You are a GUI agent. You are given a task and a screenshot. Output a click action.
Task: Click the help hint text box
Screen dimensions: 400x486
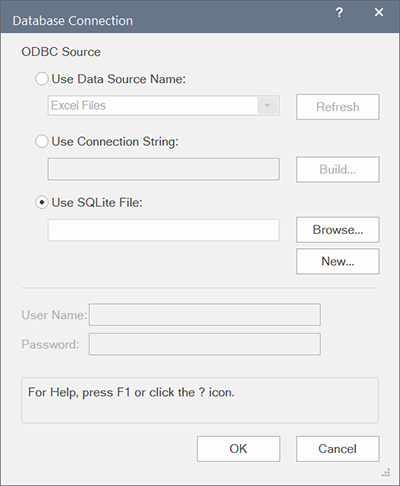pyautogui.click(x=200, y=400)
